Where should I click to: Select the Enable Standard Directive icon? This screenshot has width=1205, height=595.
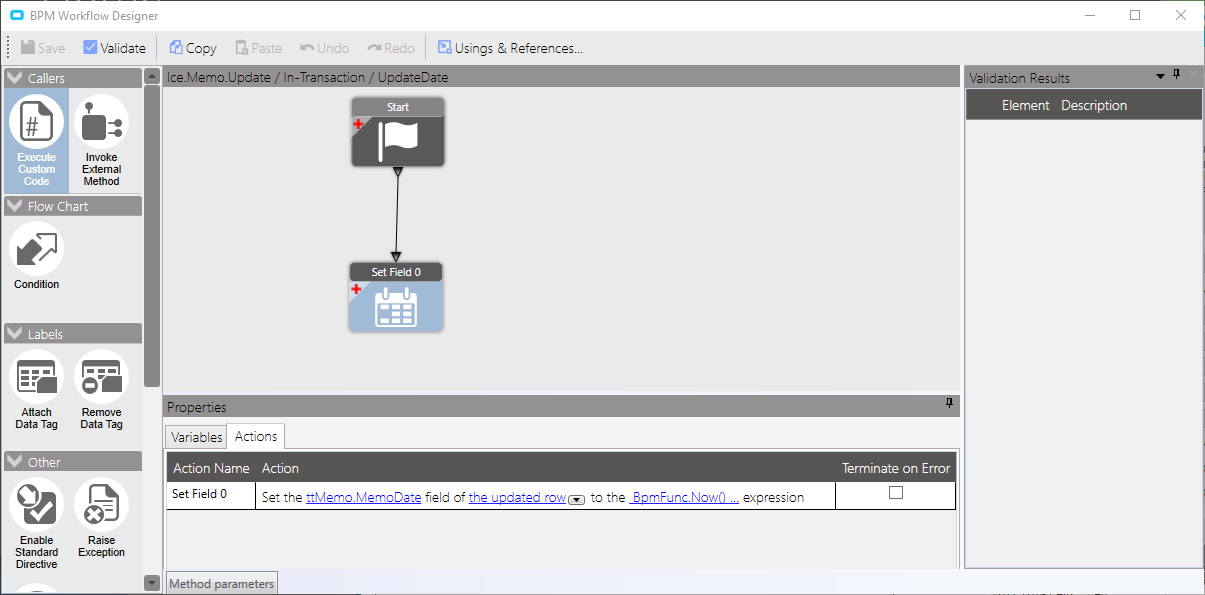pos(37,505)
